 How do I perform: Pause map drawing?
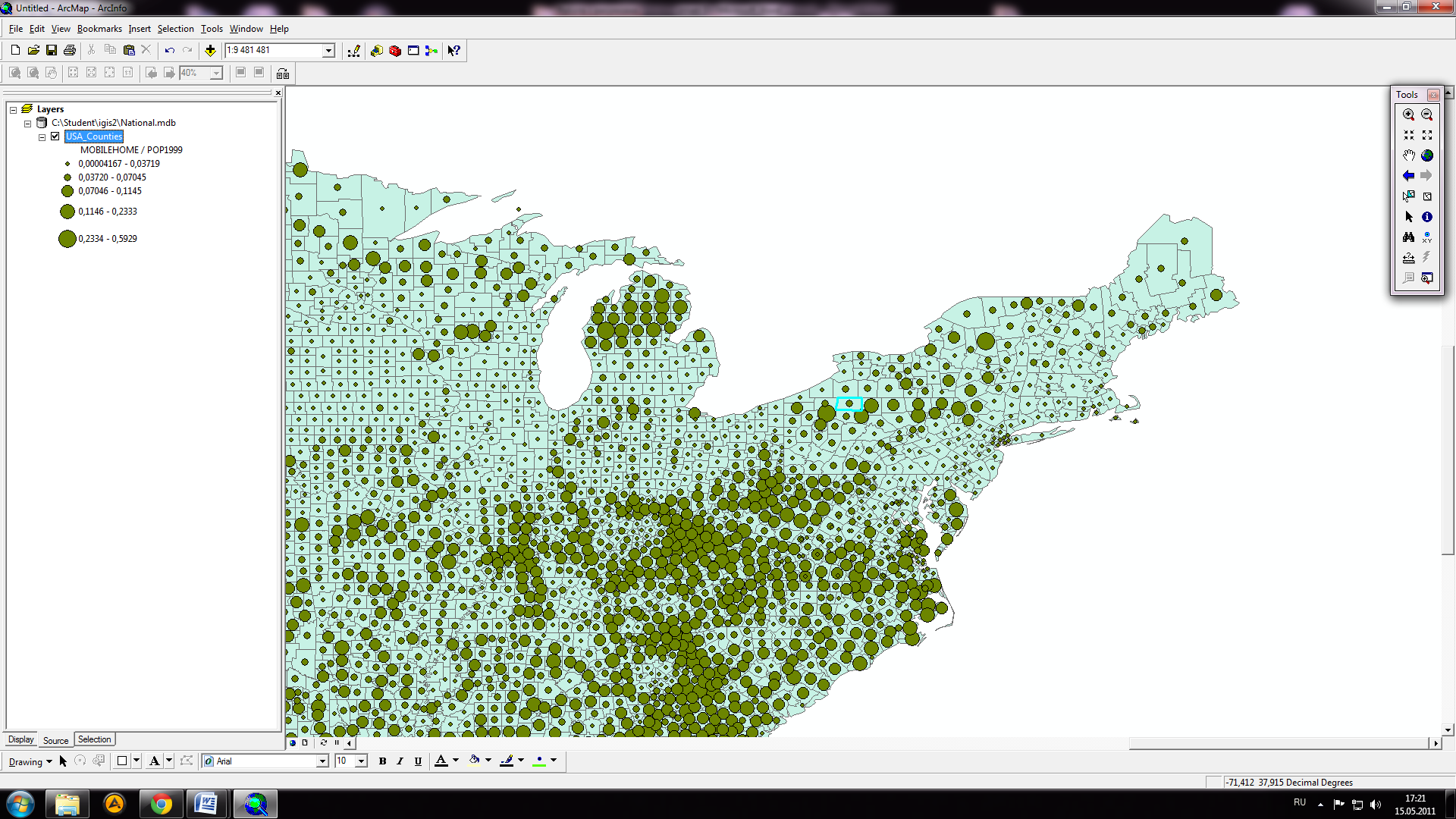tap(337, 743)
